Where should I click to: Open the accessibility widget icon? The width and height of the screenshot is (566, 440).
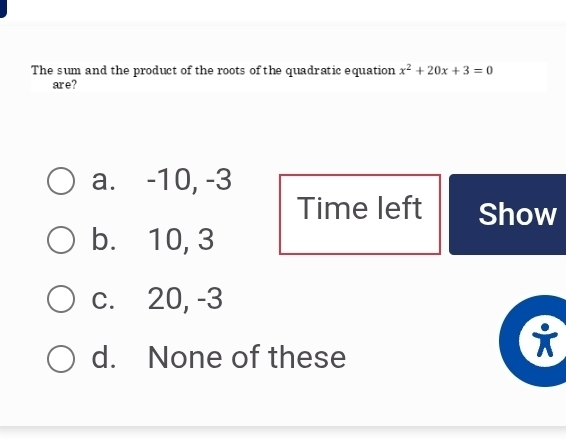(x=534, y=341)
